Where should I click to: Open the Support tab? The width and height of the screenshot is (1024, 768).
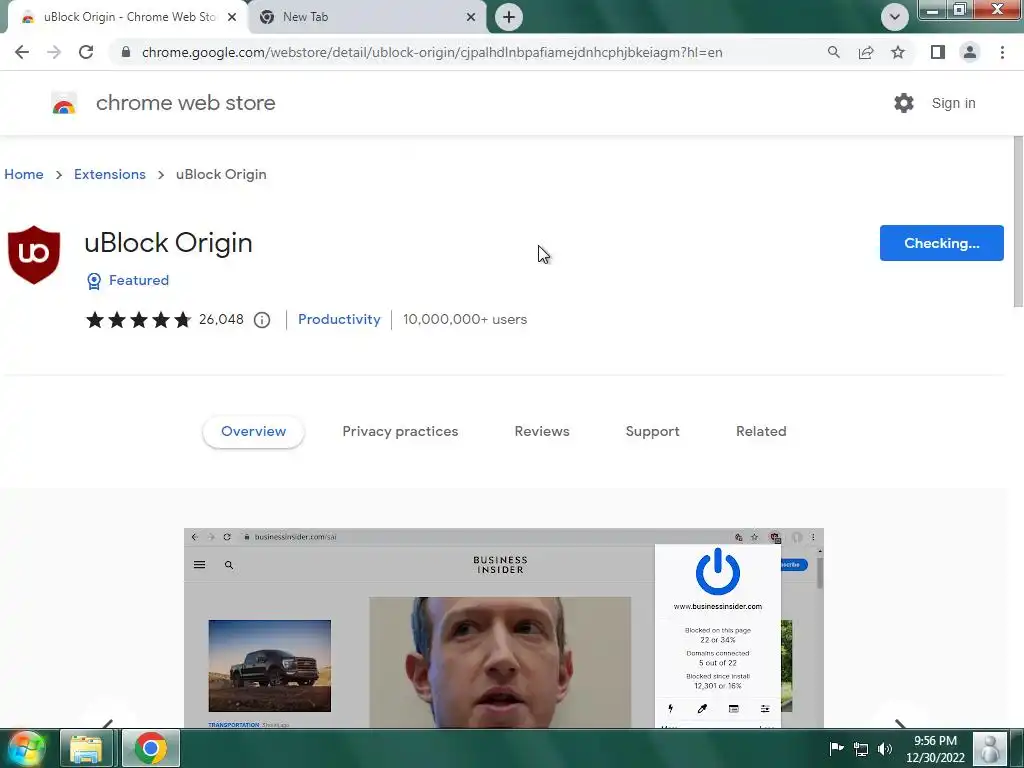click(x=652, y=432)
